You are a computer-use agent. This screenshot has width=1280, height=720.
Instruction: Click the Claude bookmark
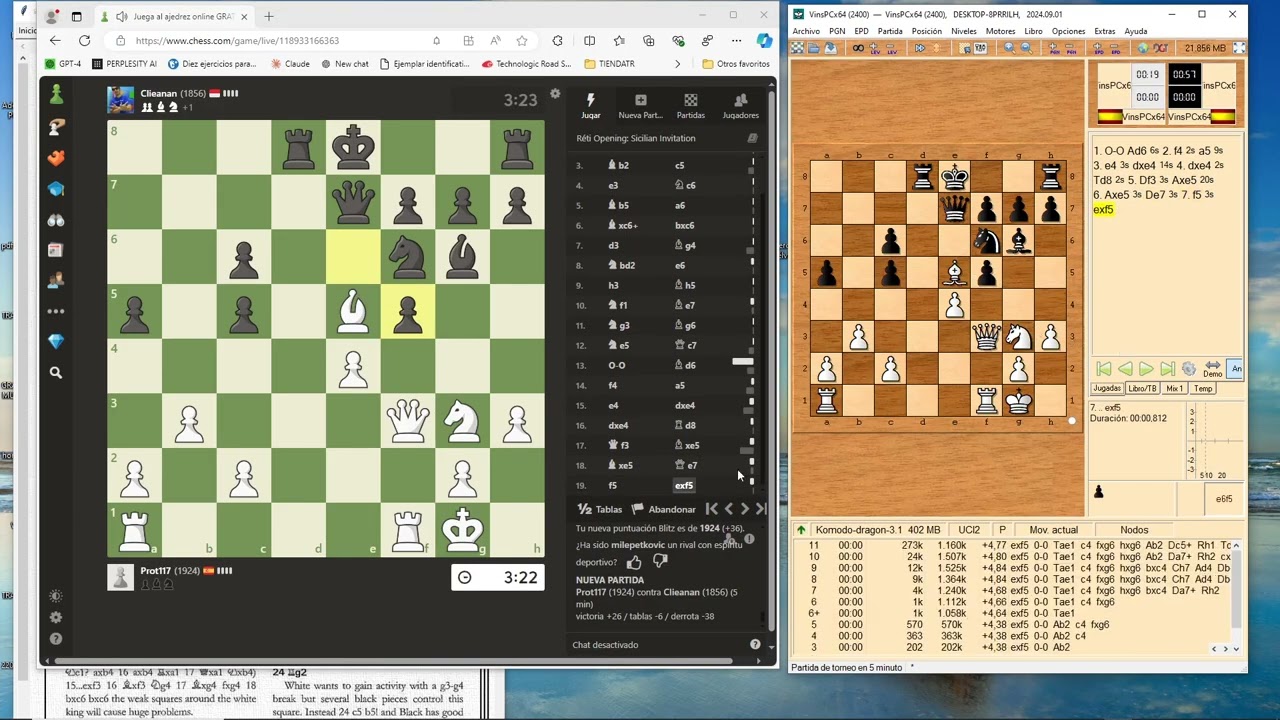point(290,64)
